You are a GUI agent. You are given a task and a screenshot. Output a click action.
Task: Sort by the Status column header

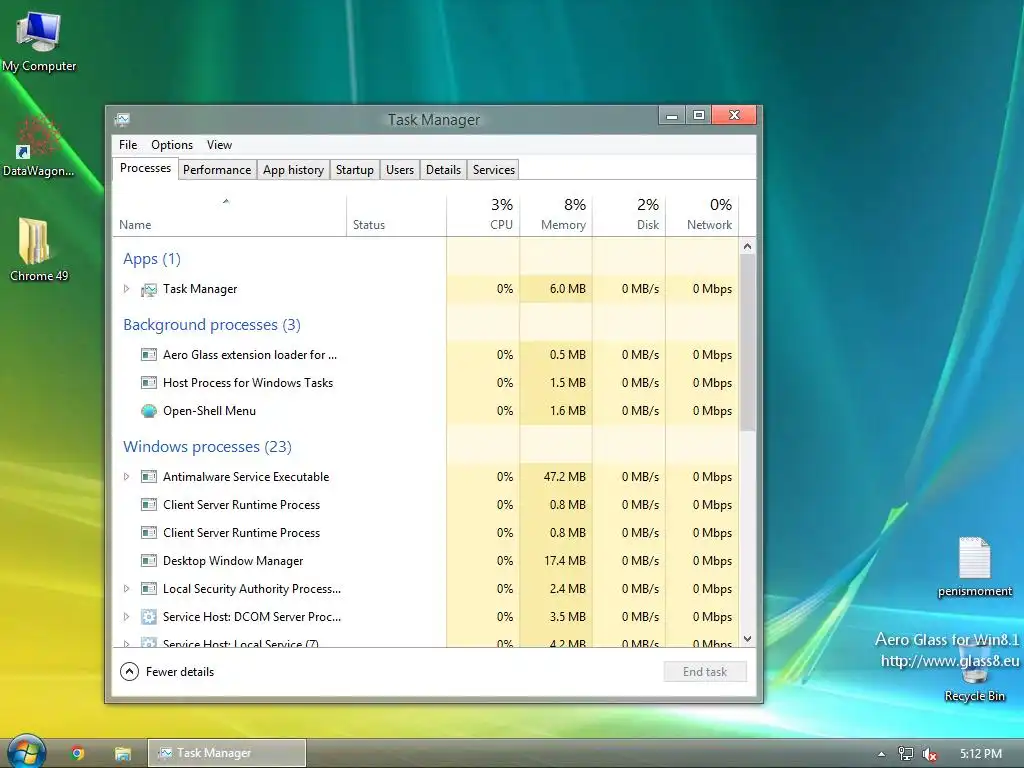tap(396, 216)
